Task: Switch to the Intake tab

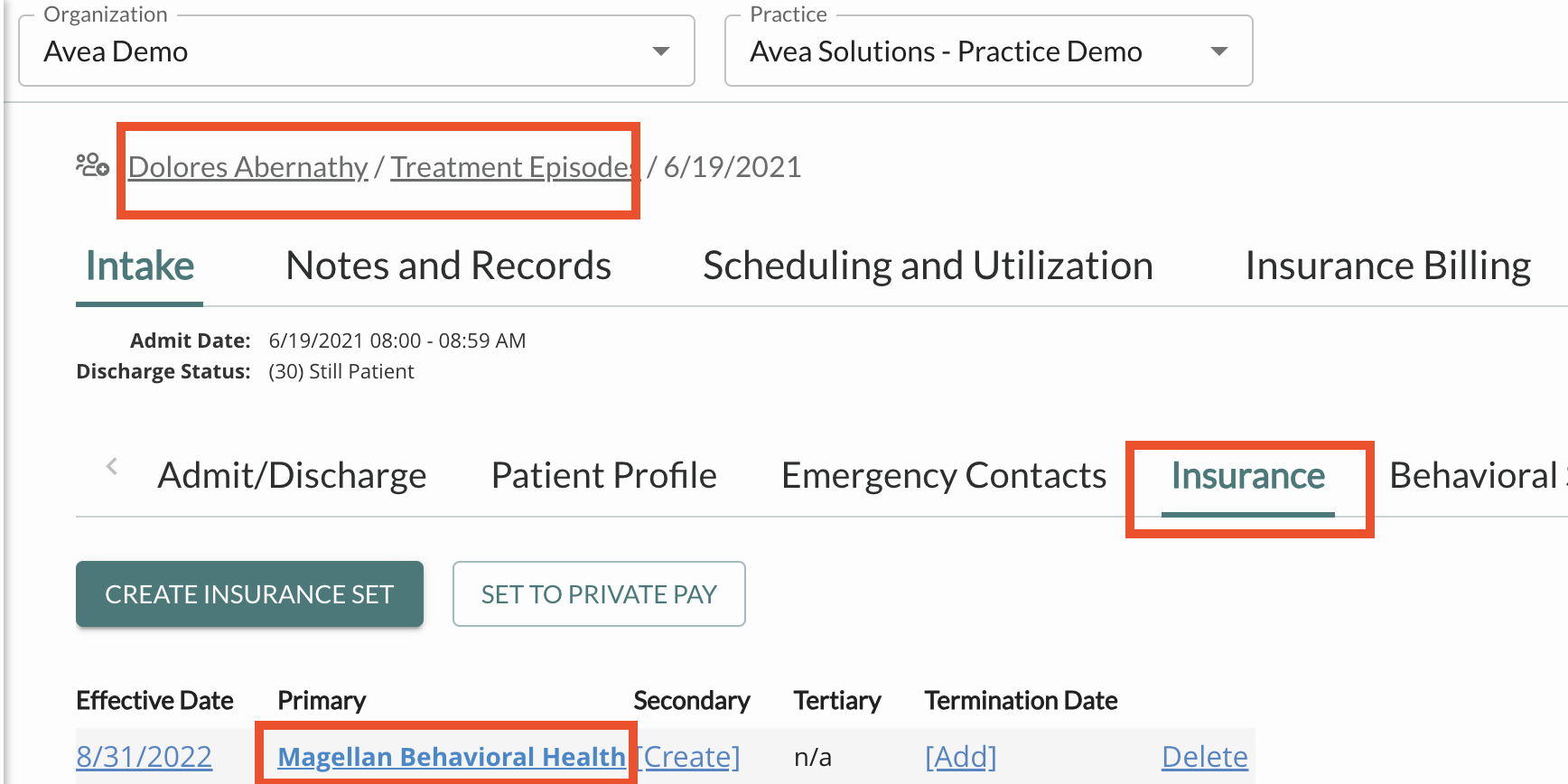Action: (x=139, y=265)
